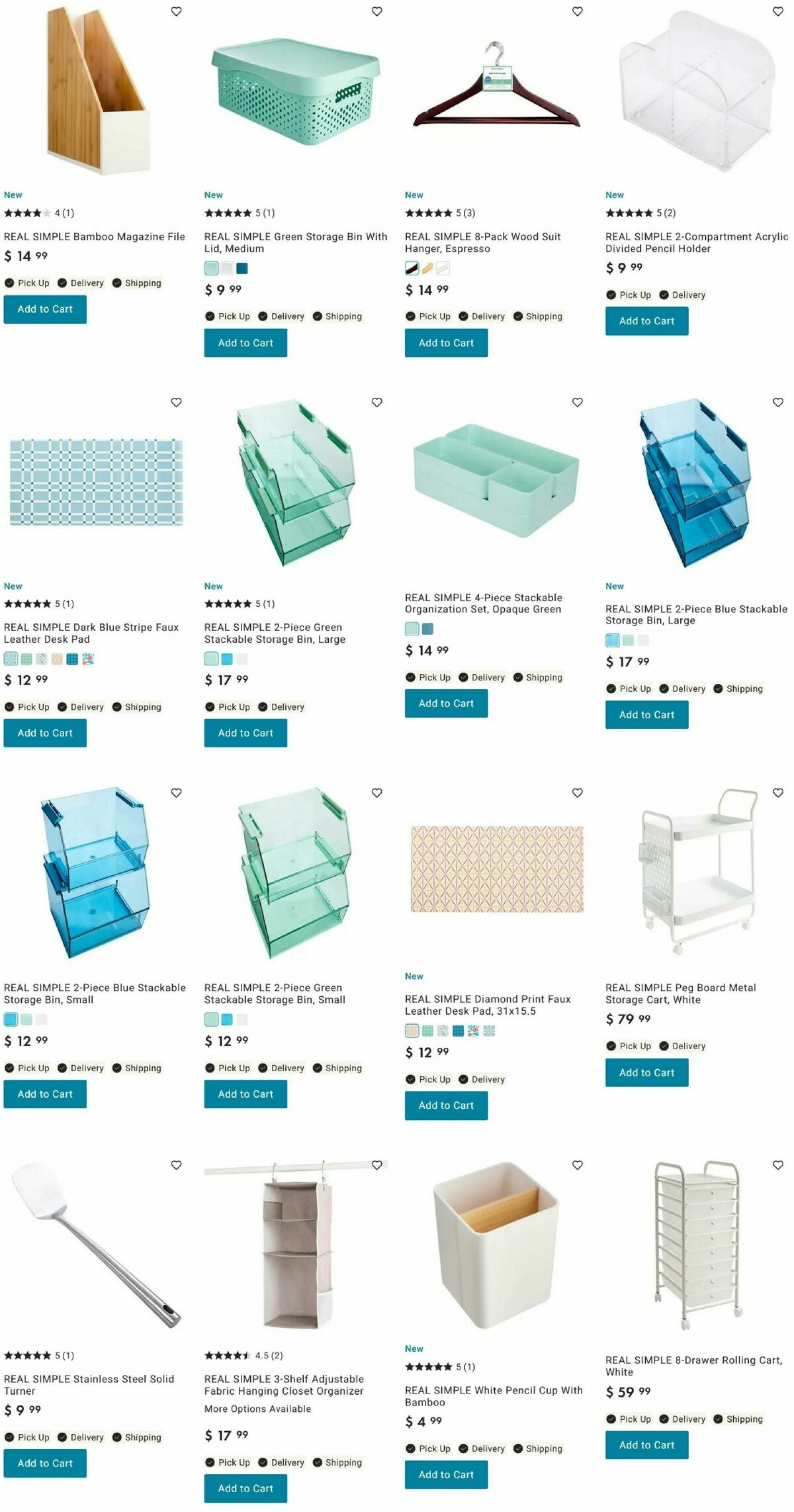The width and height of the screenshot is (794, 1512).
Task: Heart the 8-Drawer Rolling Cart
Action: coord(777,1165)
